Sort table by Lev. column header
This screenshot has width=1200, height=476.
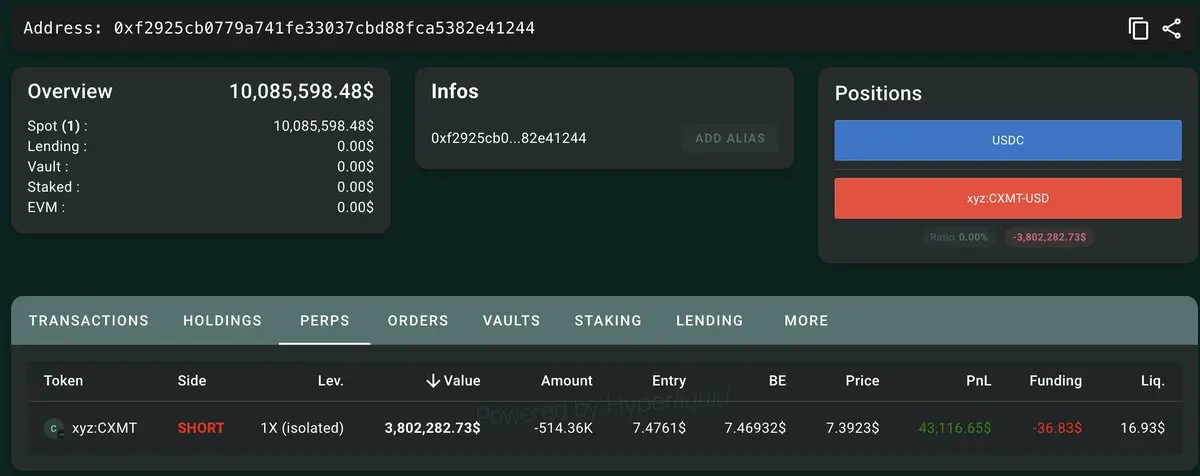[331, 380]
